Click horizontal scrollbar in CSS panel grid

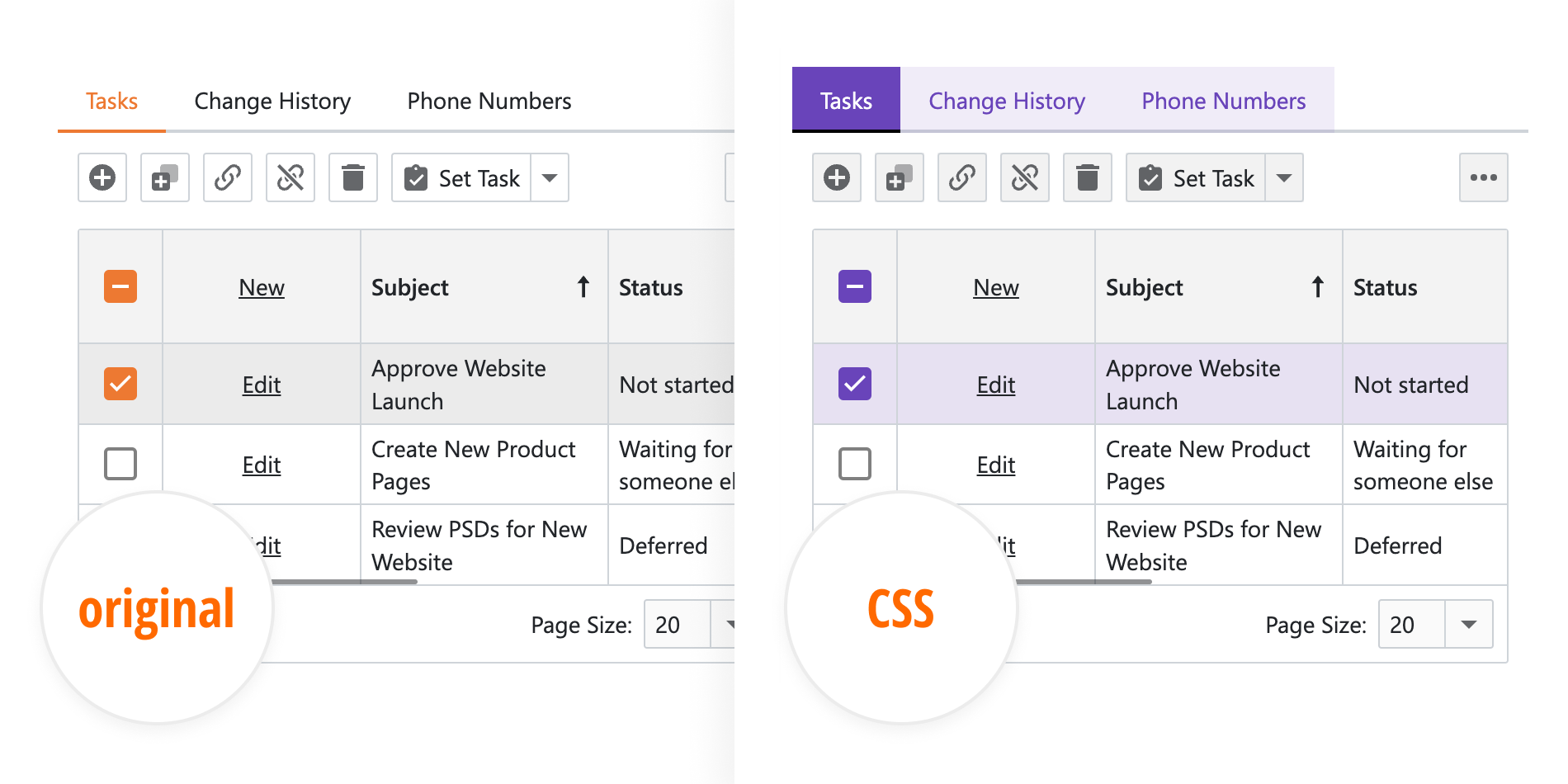(1084, 582)
